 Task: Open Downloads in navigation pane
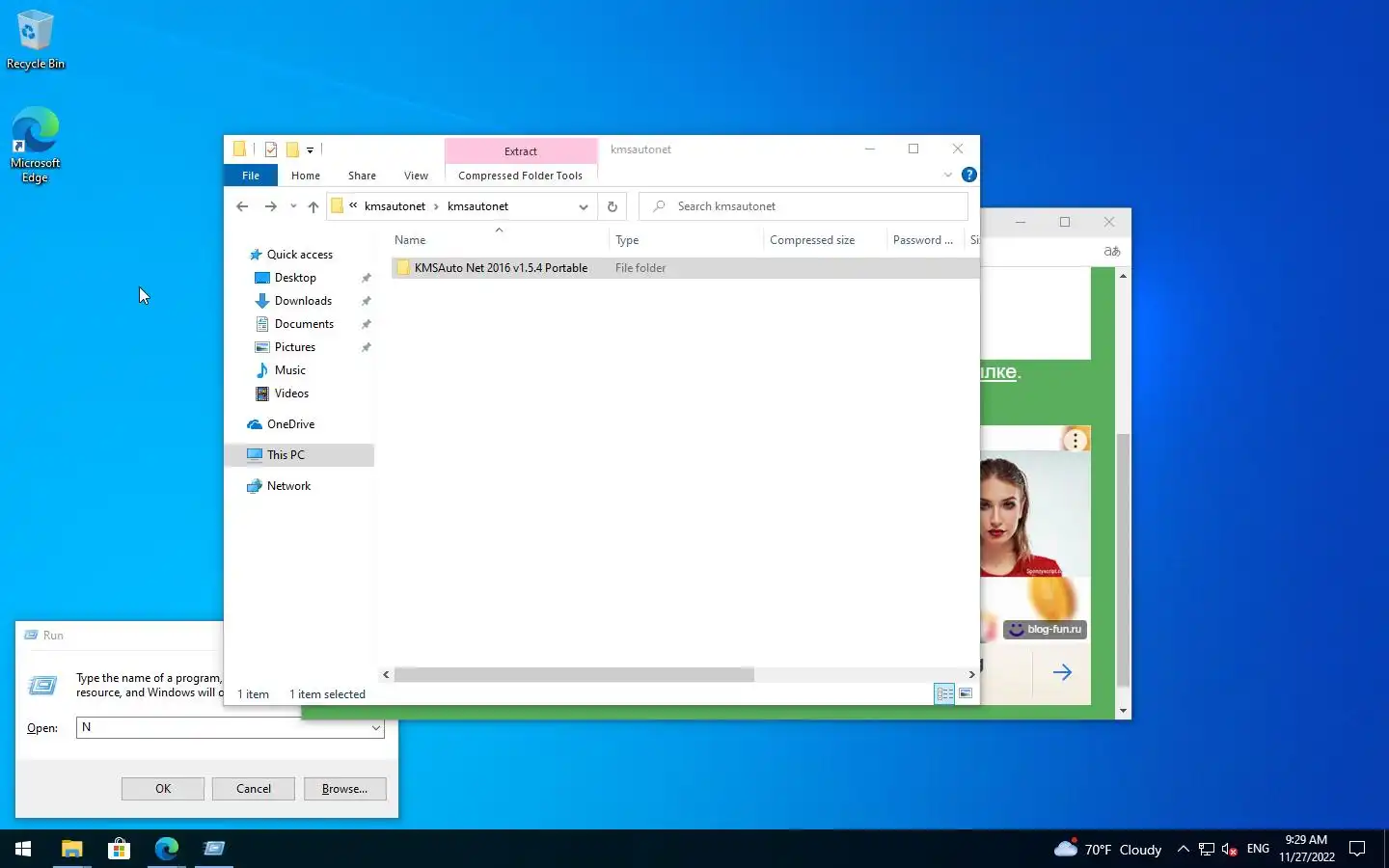tap(303, 301)
